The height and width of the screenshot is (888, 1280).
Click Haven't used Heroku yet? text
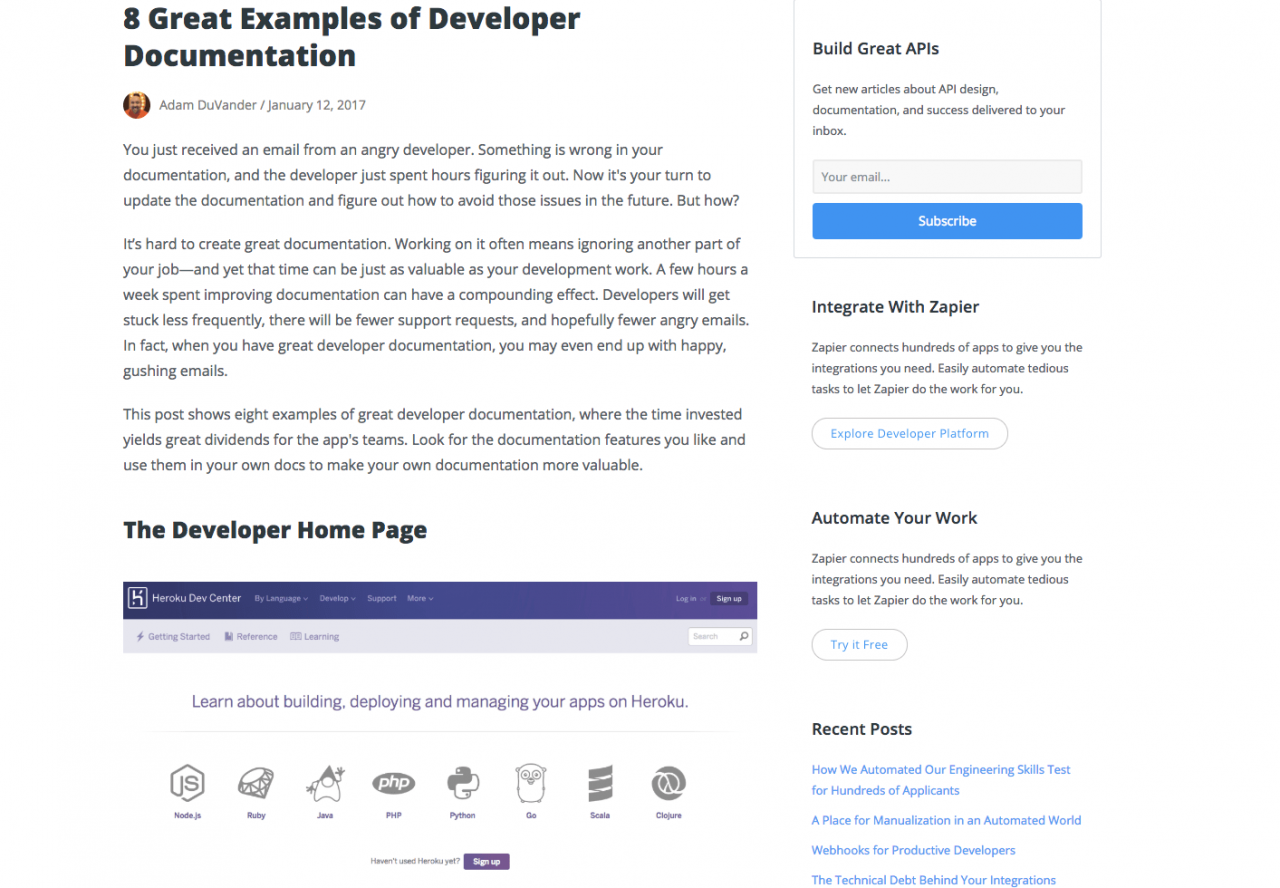(415, 861)
